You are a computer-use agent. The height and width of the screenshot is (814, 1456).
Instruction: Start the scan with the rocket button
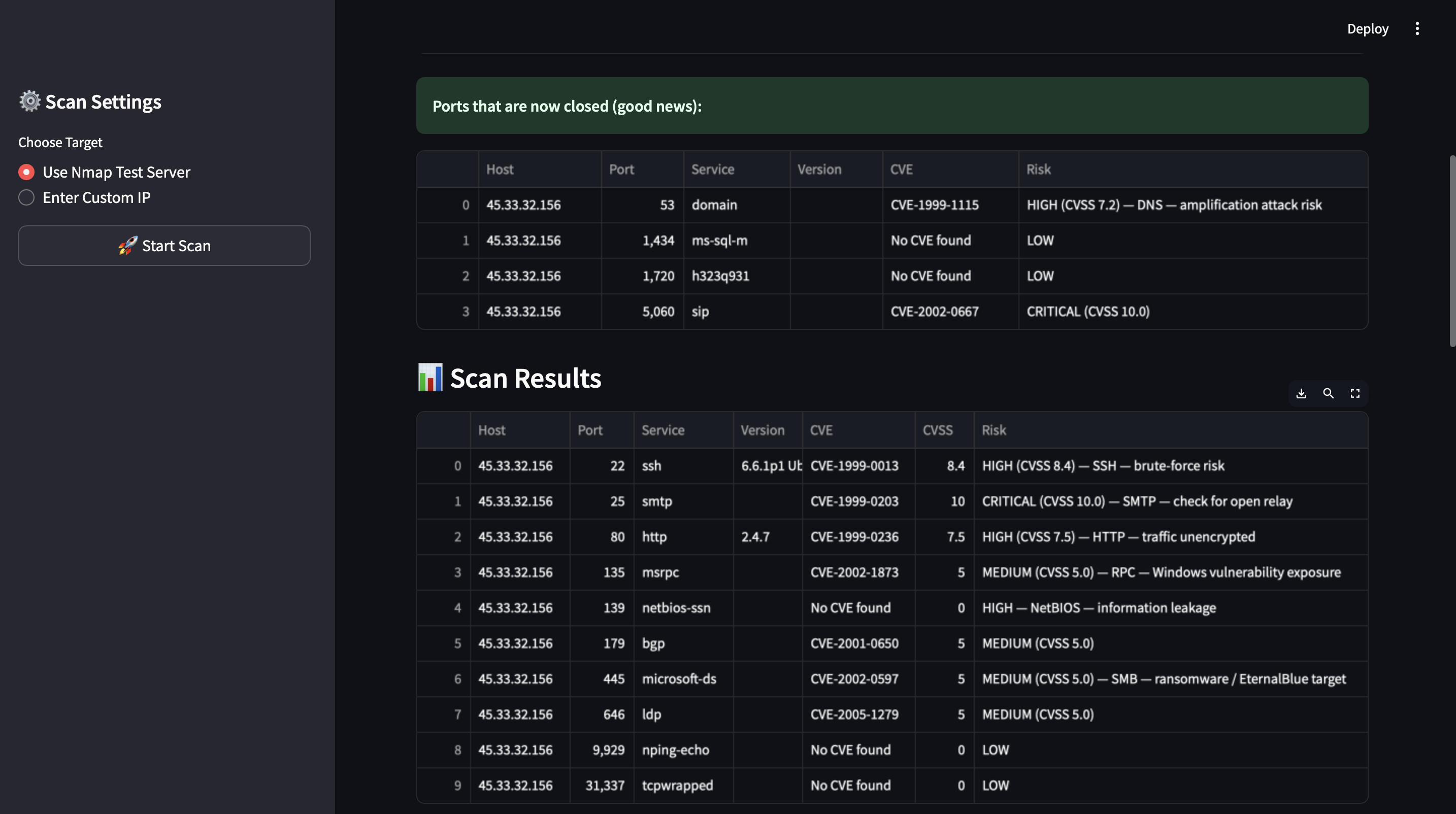coord(164,246)
